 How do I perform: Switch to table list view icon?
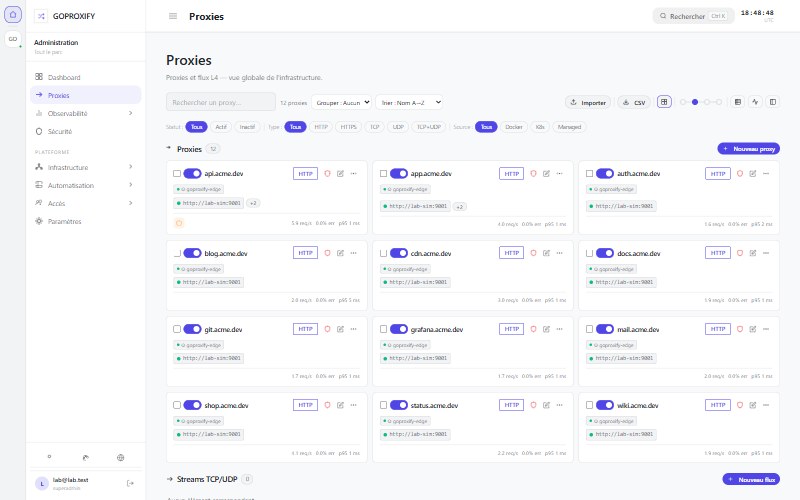click(x=738, y=102)
